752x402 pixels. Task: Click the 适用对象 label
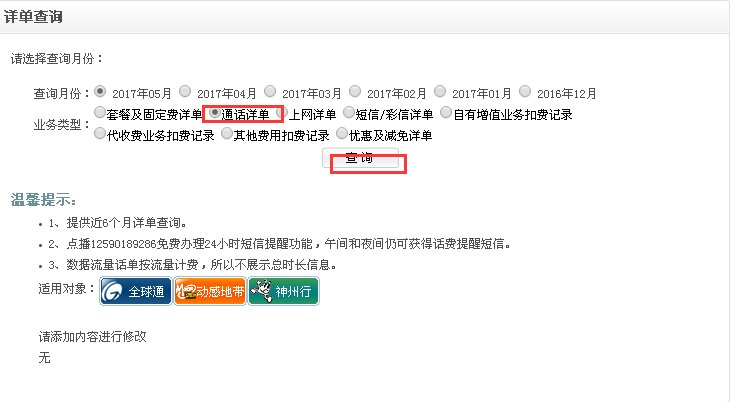(x=67, y=289)
